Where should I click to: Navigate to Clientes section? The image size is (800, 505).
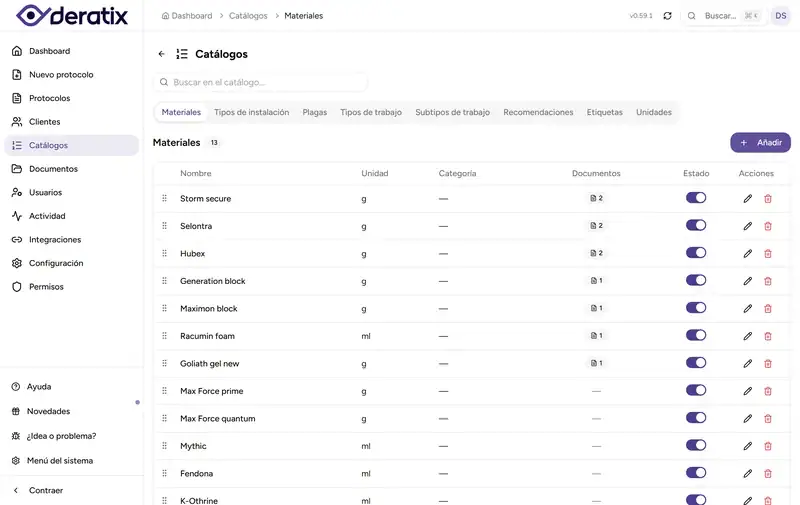click(x=71, y=121)
